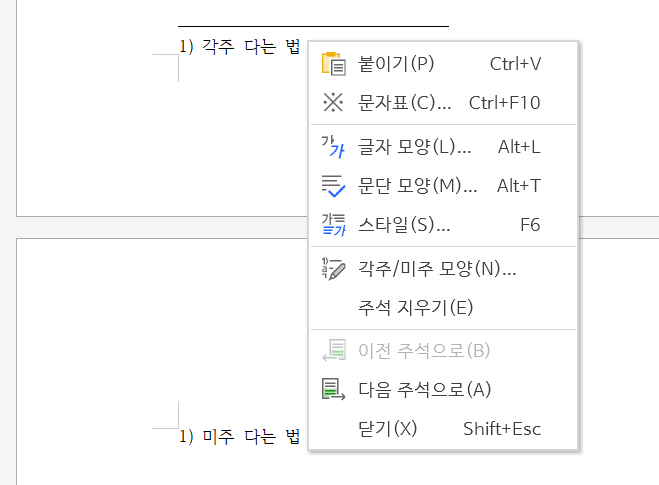Choose 주석 지우기(E) to delete annotation
Screen dimensions: 659x485
[443, 308]
